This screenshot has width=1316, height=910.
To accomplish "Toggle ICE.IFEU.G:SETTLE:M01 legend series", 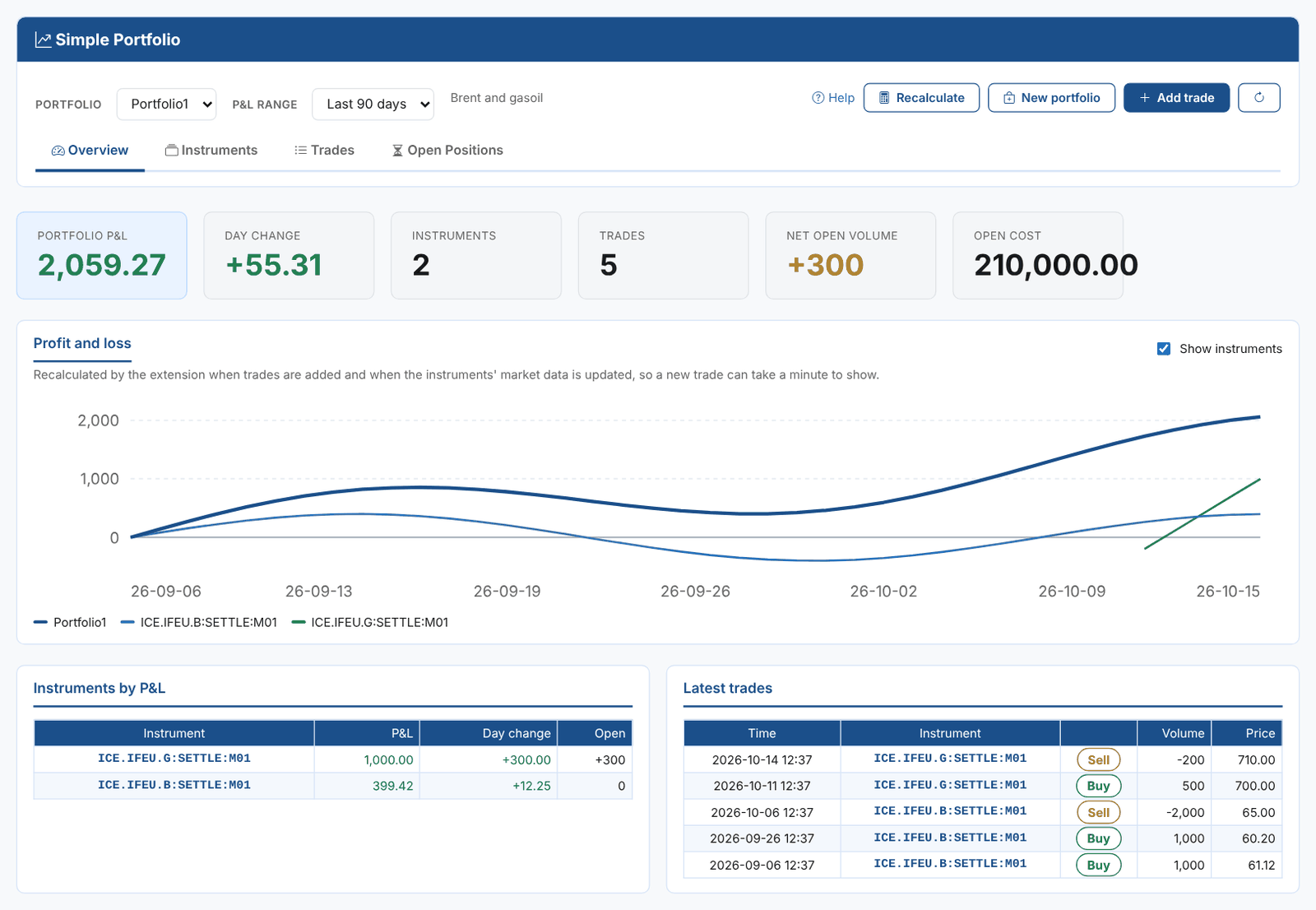I will (x=370, y=622).
